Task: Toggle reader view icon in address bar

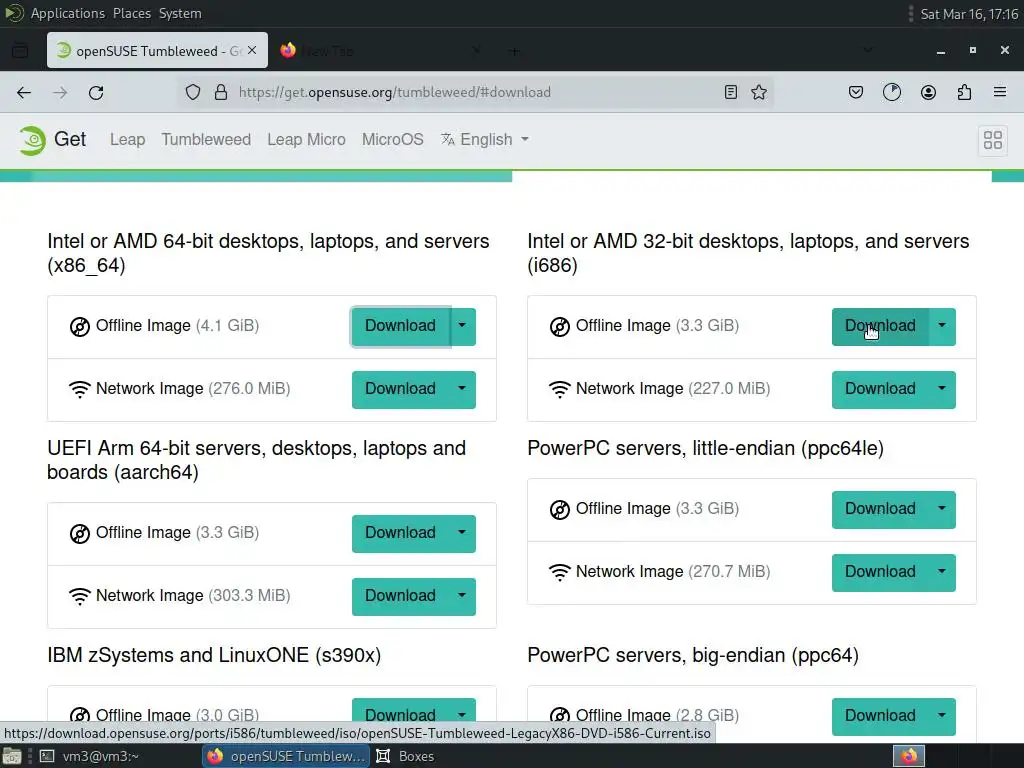Action: tap(731, 92)
